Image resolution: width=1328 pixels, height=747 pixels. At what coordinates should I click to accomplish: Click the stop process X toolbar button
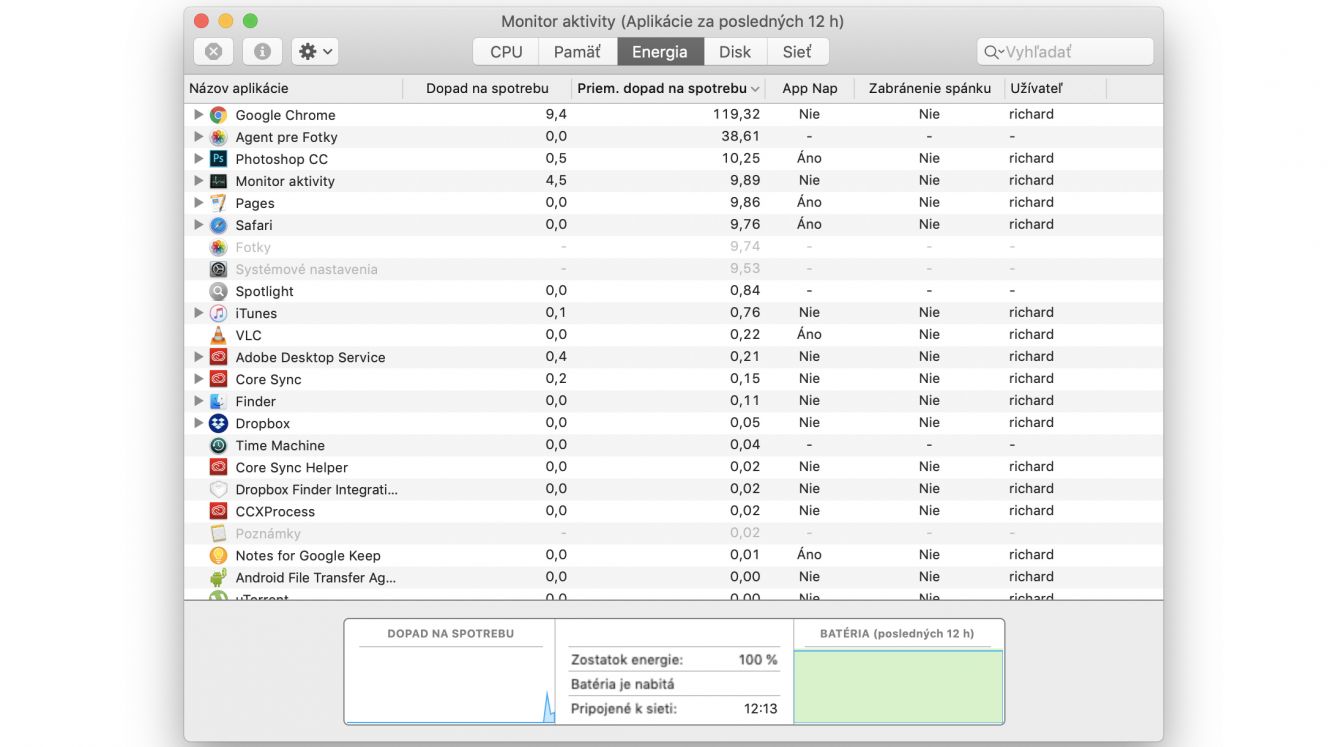(213, 51)
